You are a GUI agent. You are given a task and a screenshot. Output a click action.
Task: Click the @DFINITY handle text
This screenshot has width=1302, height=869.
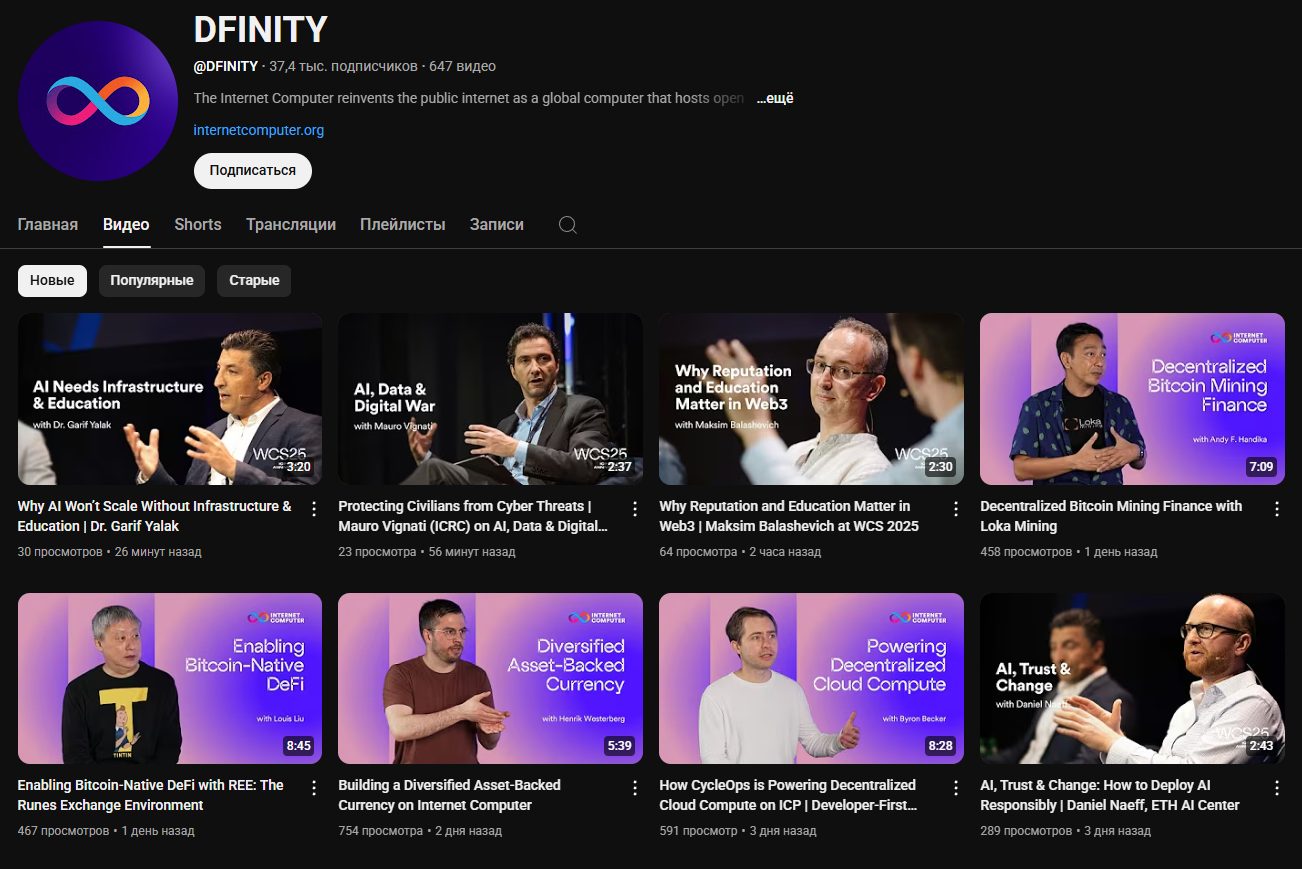226,67
